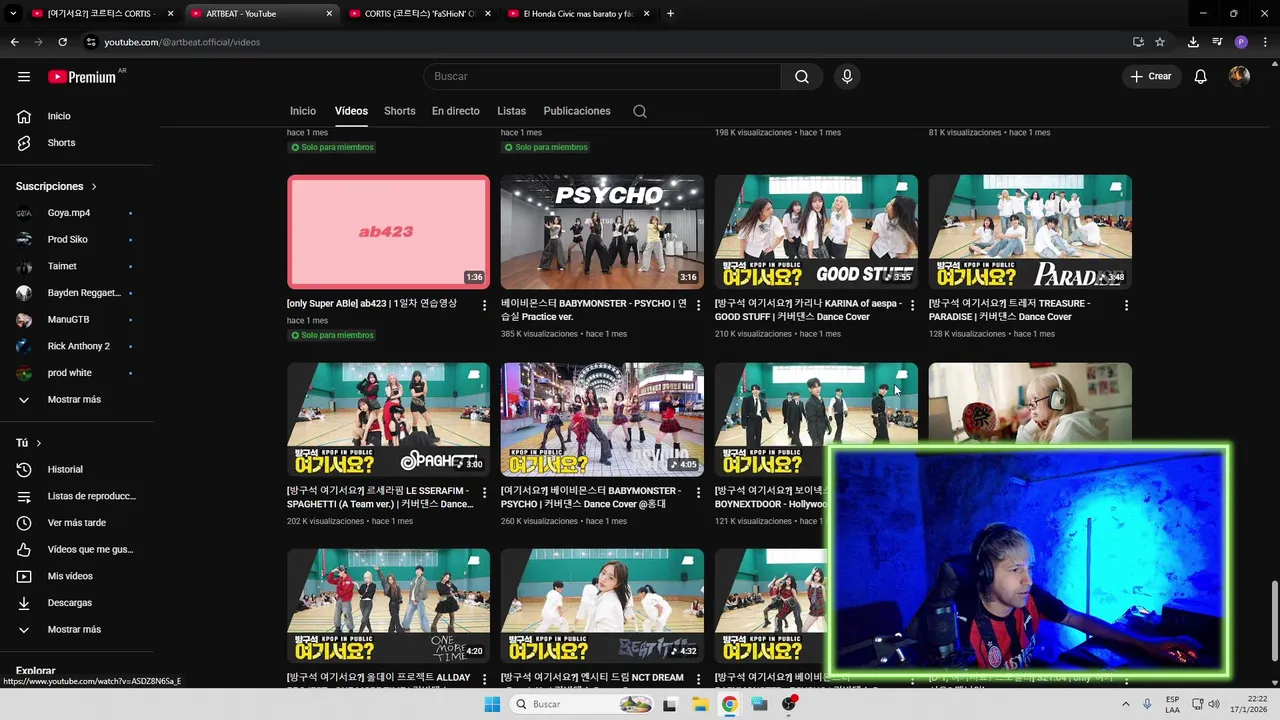Click the YouTube search input field

(602, 76)
